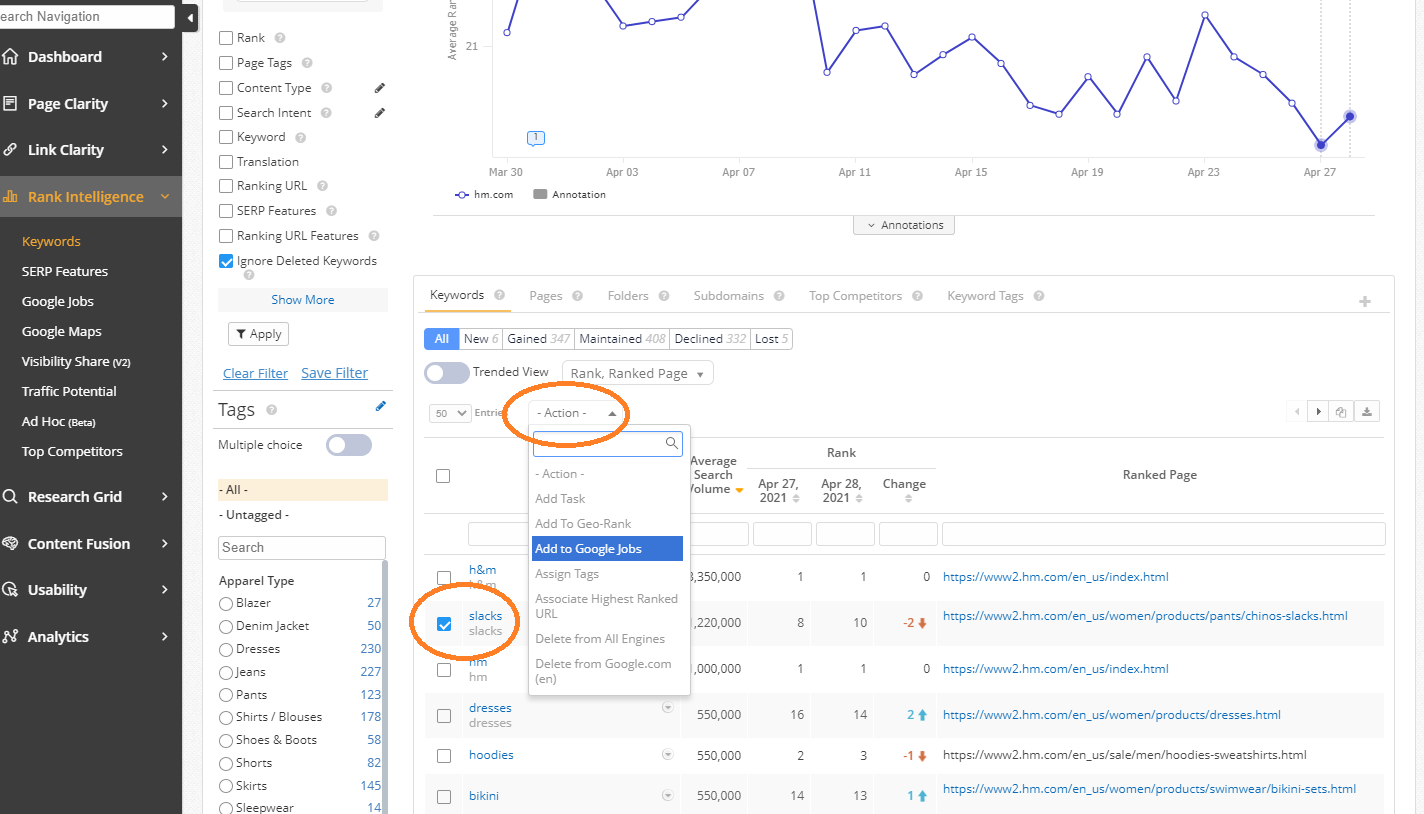Go to next page of keyword results

(x=1319, y=412)
